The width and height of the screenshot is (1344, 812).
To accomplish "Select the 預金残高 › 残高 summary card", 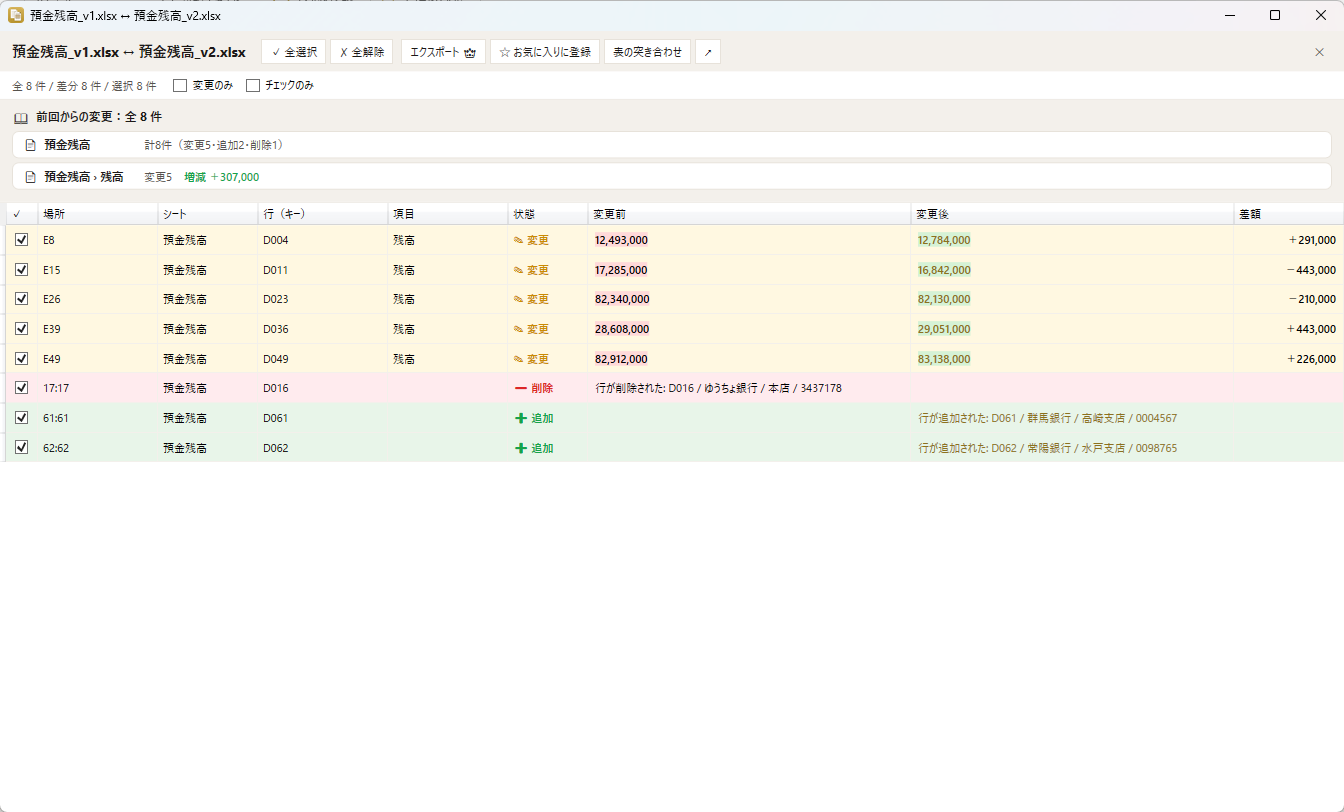I will click(672, 177).
